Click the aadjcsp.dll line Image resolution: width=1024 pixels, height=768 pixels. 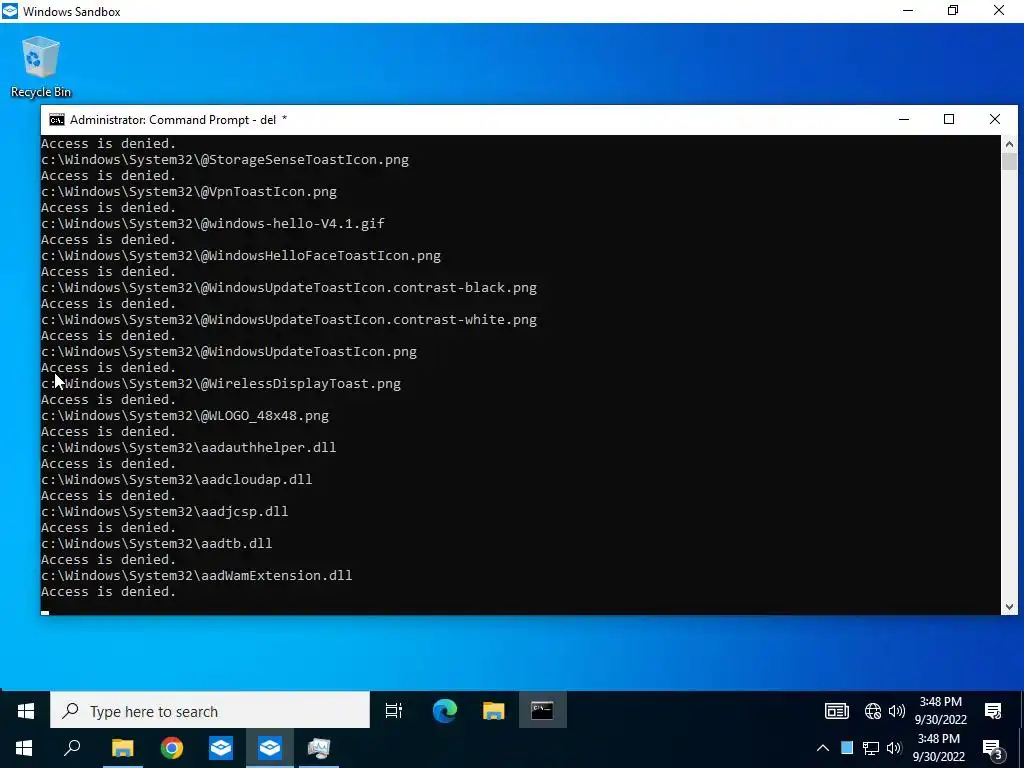point(165,511)
